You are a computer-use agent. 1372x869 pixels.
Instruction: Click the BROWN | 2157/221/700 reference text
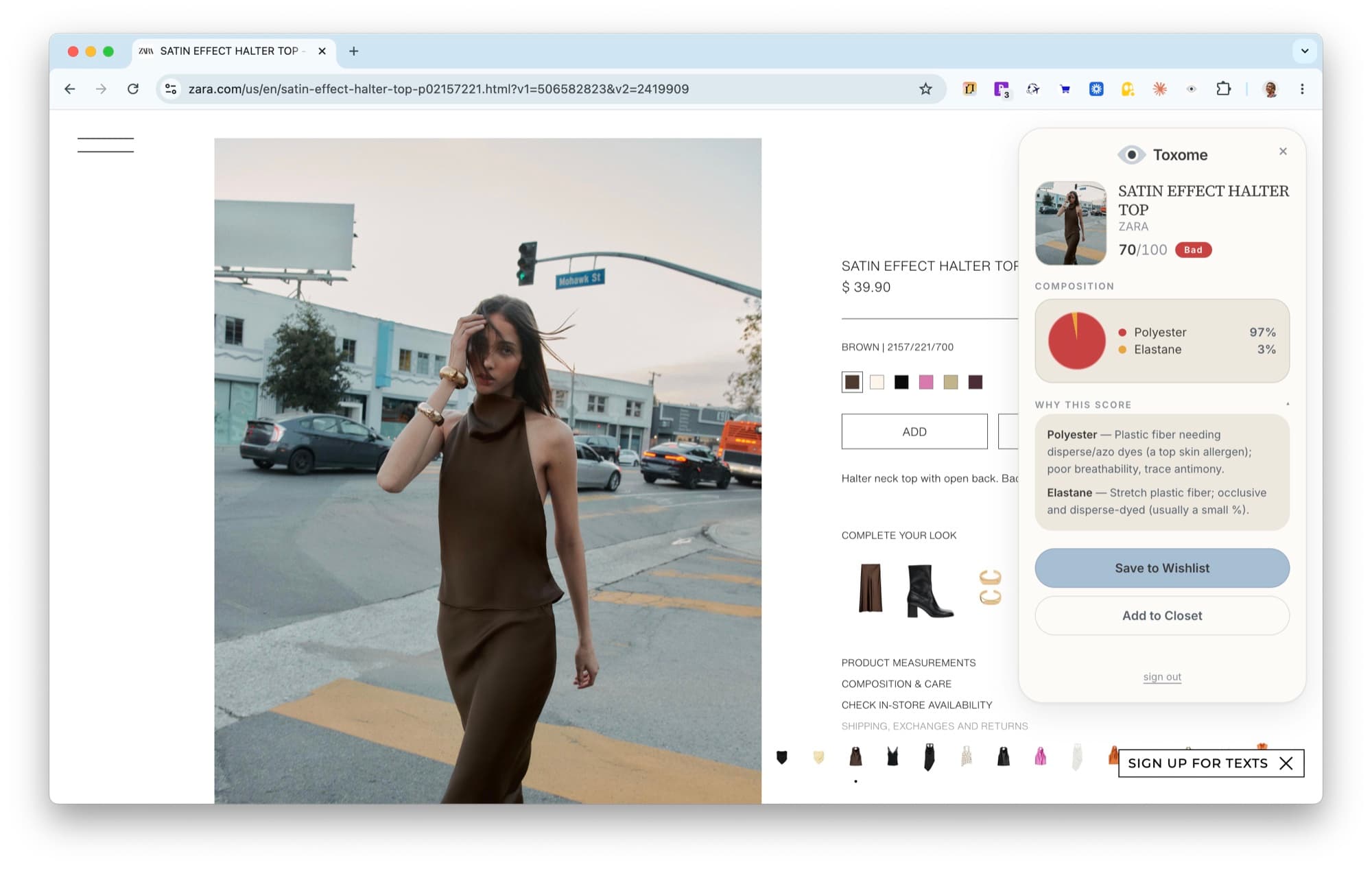[x=897, y=347]
